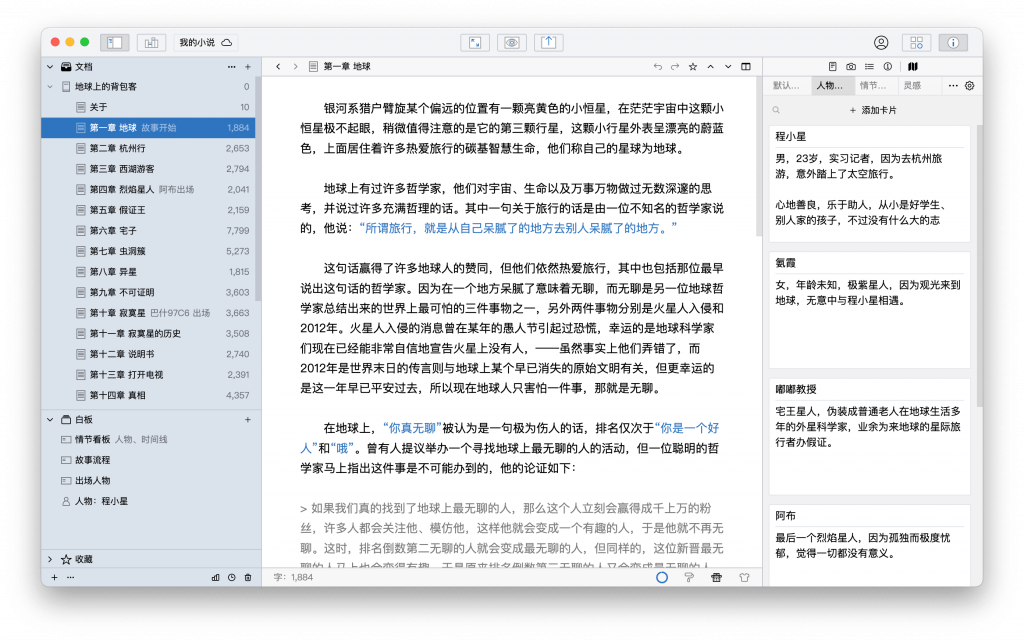Toggle the two-column editor view icon

pos(746,67)
